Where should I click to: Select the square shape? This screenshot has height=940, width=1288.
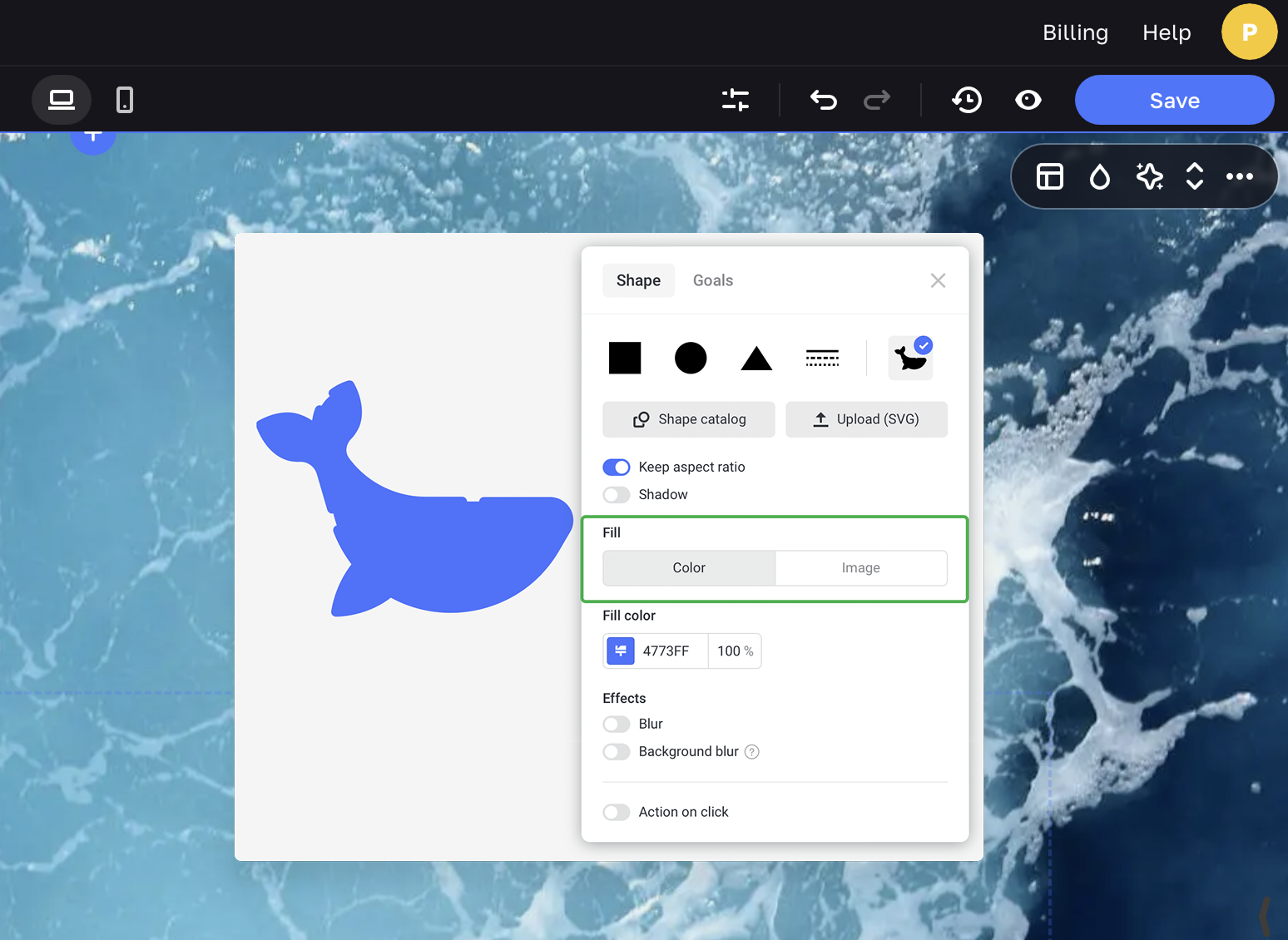tap(625, 359)
